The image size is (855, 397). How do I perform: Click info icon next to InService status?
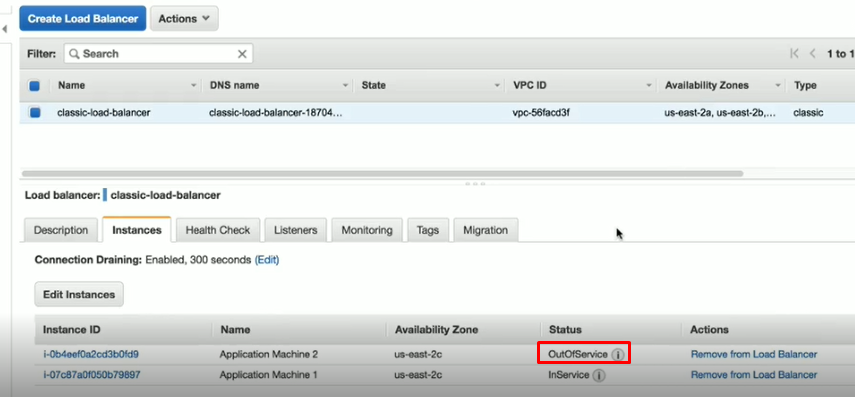tap(599, 375)
